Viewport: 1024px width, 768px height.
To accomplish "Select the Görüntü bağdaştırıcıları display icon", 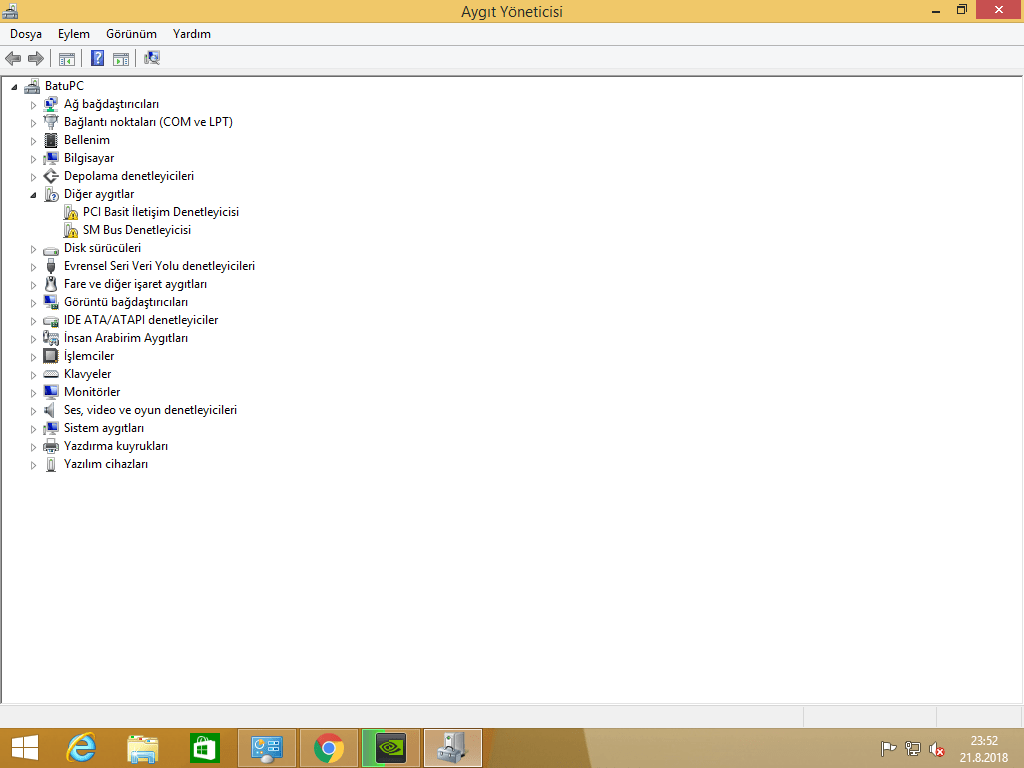I will [51, 302].
